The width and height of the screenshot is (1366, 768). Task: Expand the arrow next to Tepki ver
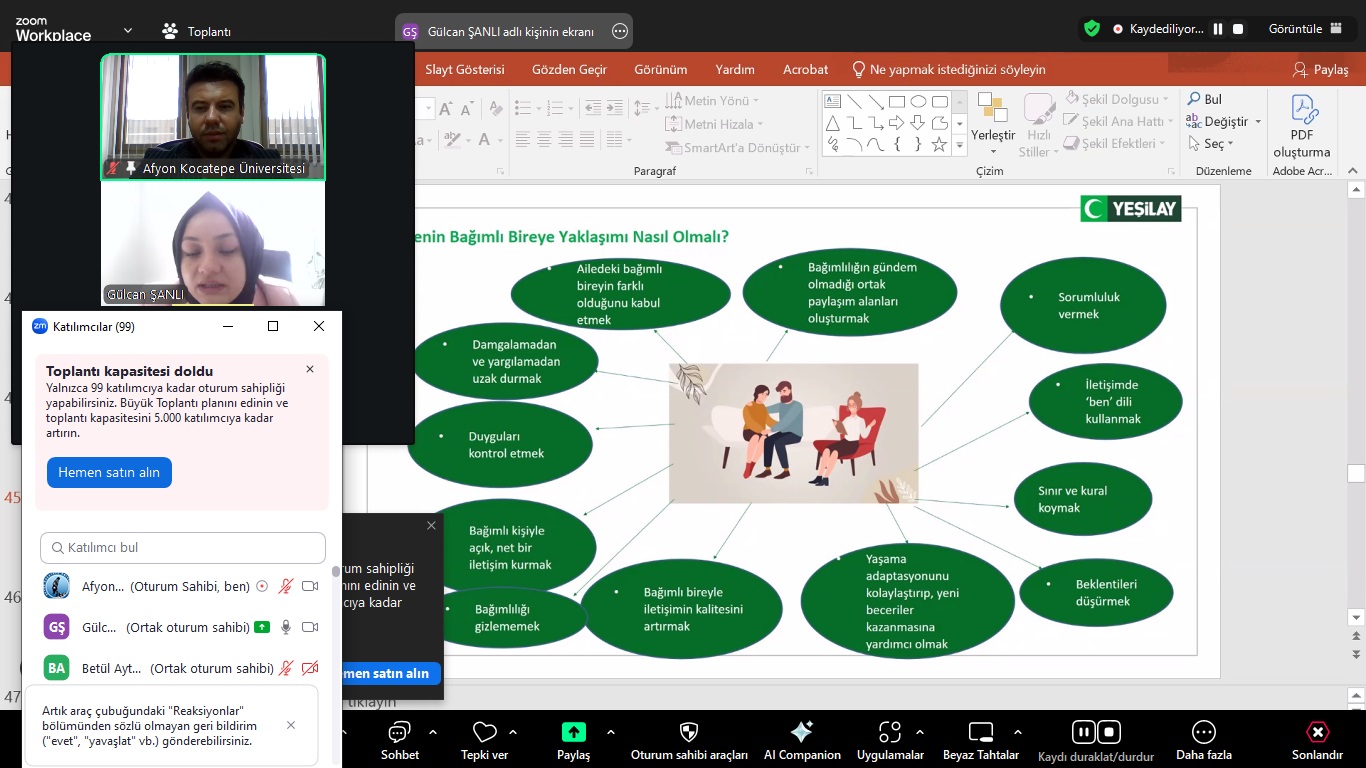tap(513, 731)
